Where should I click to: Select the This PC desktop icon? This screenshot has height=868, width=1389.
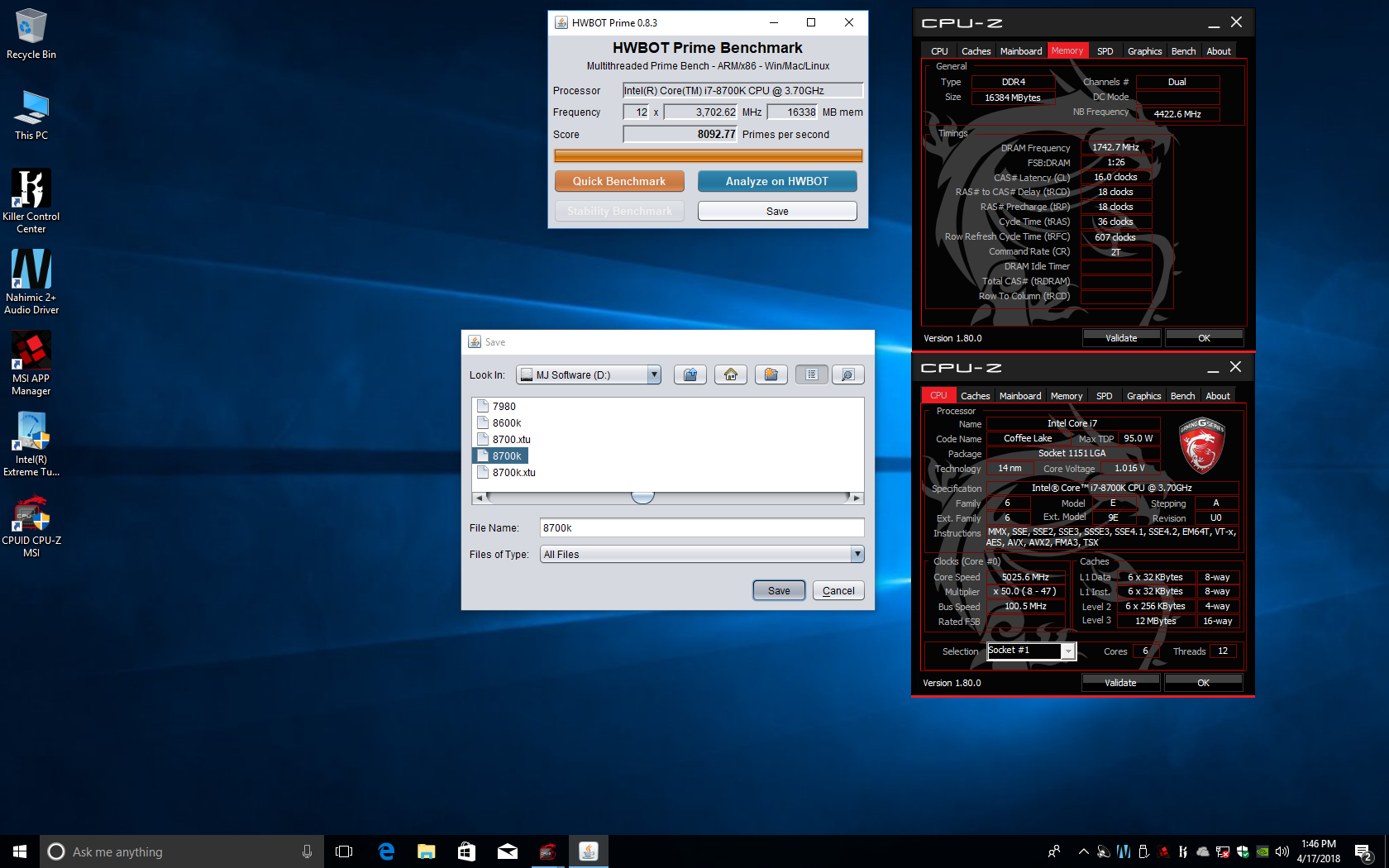tap(31, 114)
